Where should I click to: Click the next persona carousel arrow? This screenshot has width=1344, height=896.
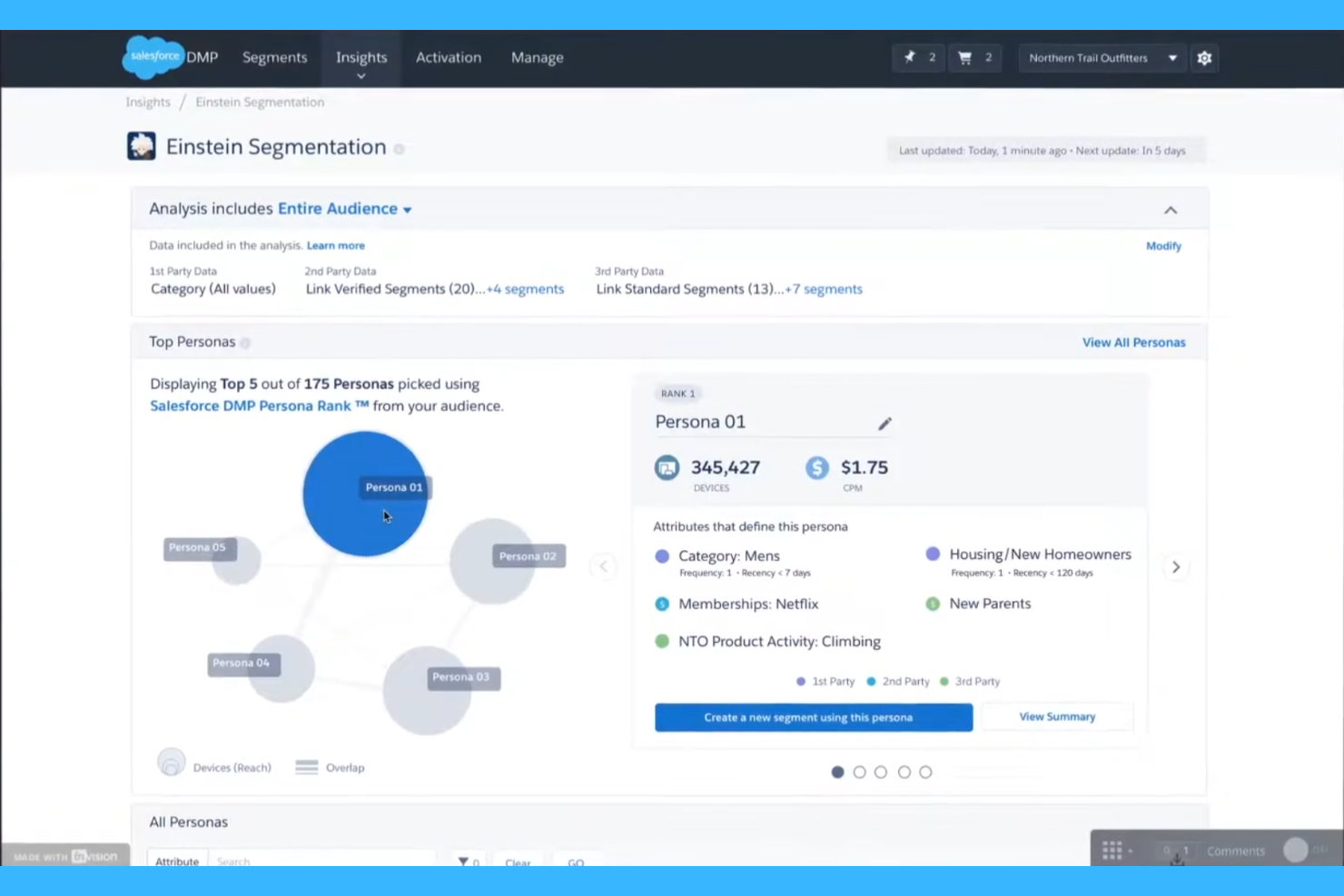(1176, 566)
